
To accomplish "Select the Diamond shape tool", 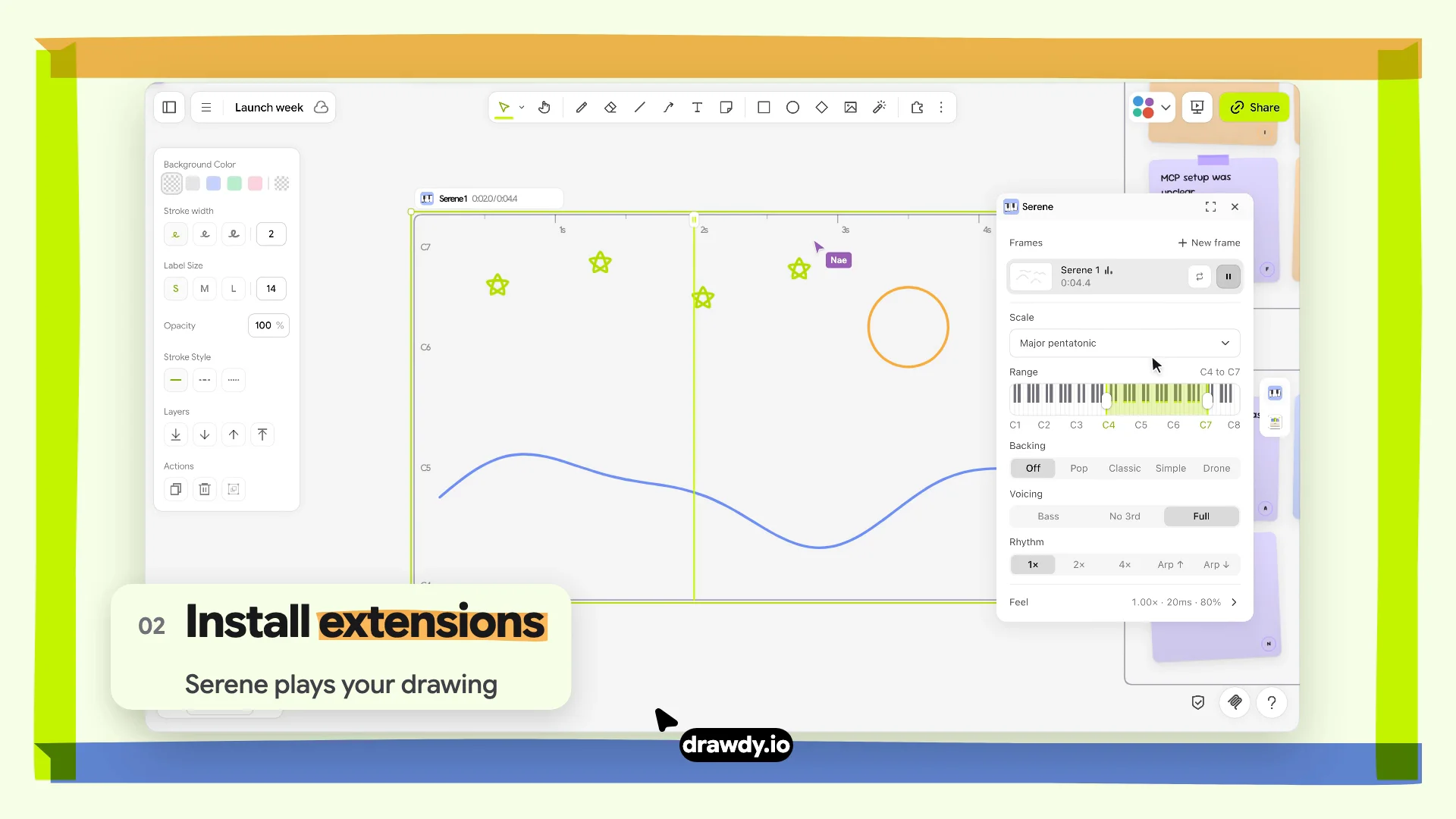I will [x=821, y=108].
